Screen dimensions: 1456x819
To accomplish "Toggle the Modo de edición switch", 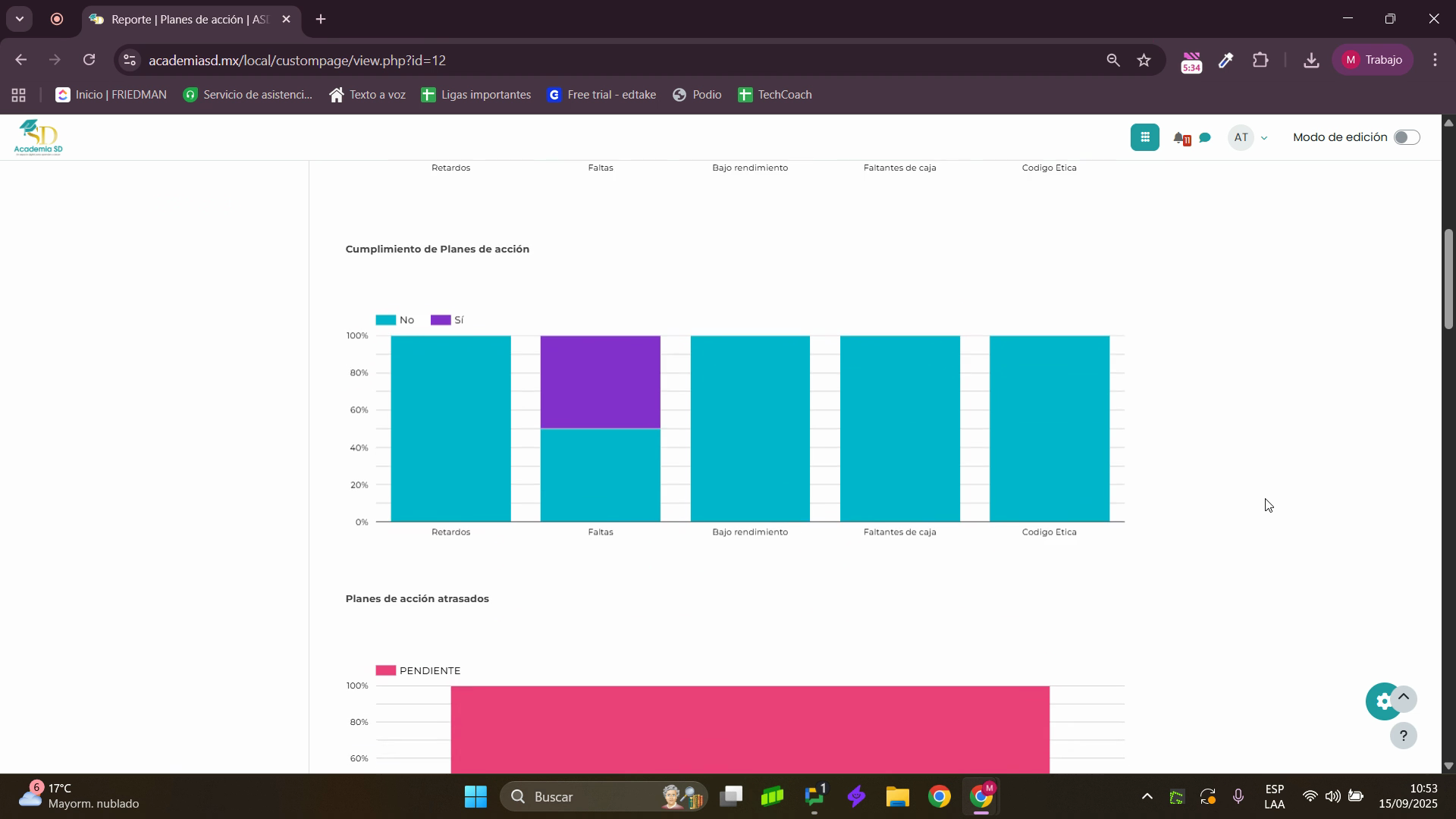I will pos(1406,137).
